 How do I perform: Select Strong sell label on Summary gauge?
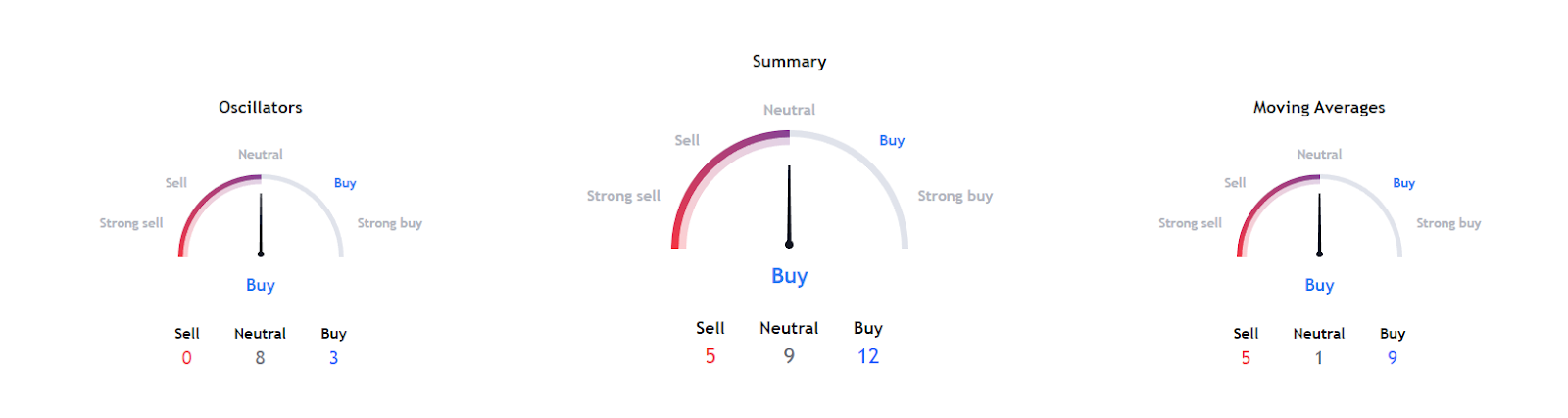tap(623, 196)
